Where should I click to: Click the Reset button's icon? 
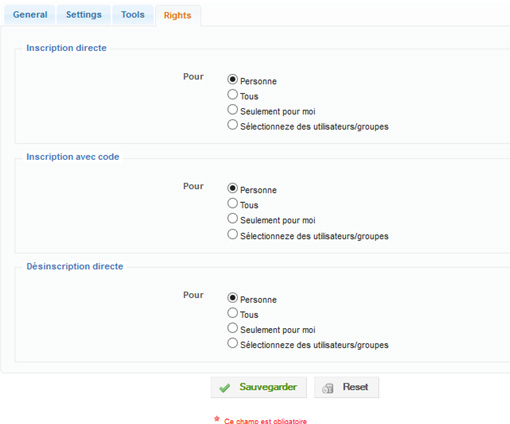327,388
